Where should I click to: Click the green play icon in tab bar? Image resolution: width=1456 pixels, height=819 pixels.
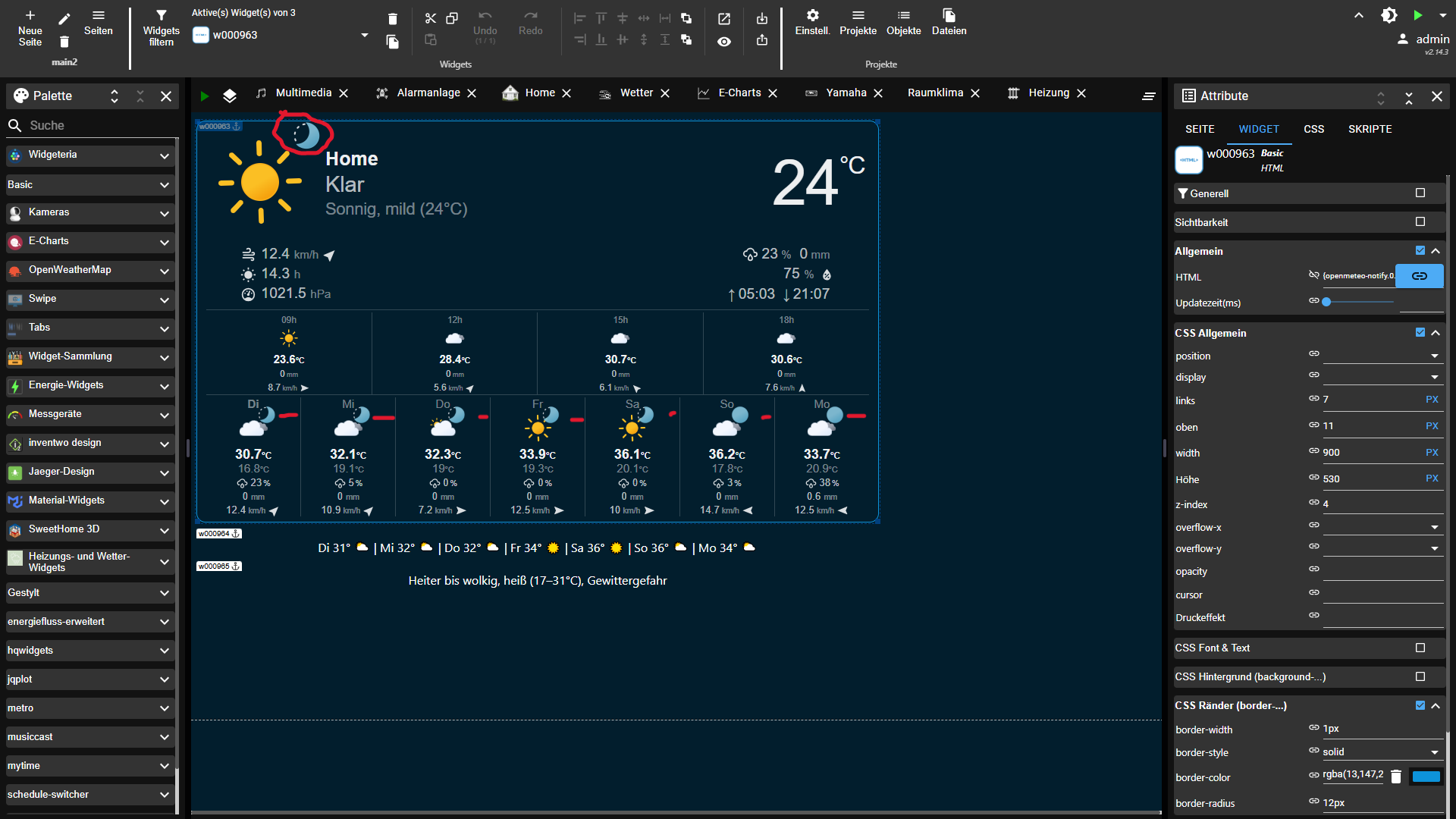click(204, 96)
